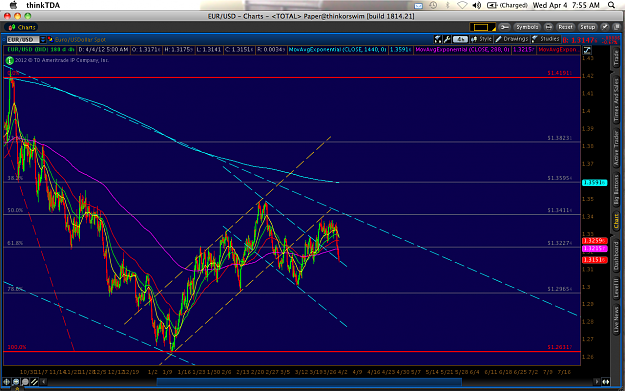
Task: Click the Time Machine clock icon
Action: 433,5
